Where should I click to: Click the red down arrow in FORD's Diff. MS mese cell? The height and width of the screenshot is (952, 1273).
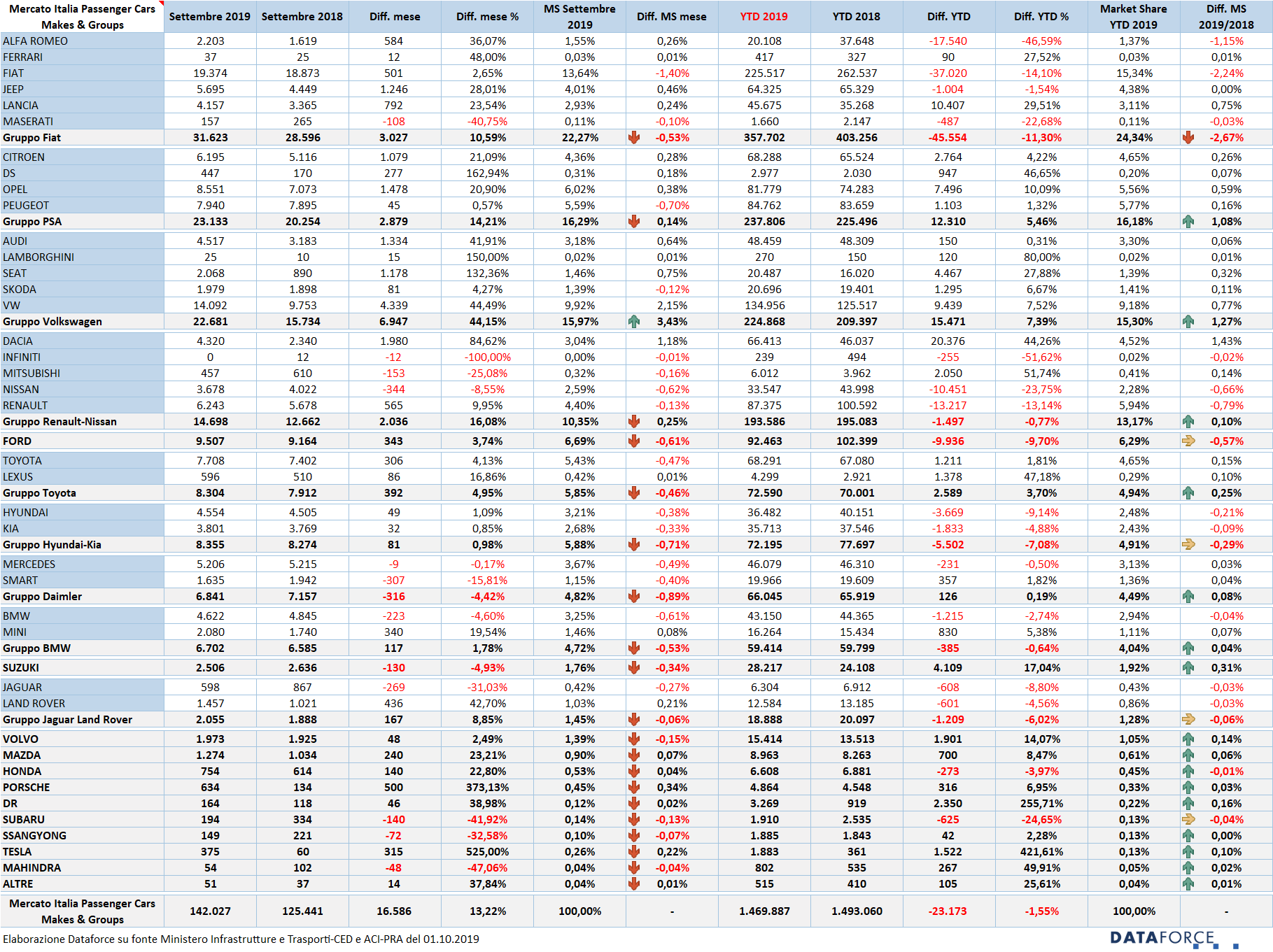coord(634,441)
